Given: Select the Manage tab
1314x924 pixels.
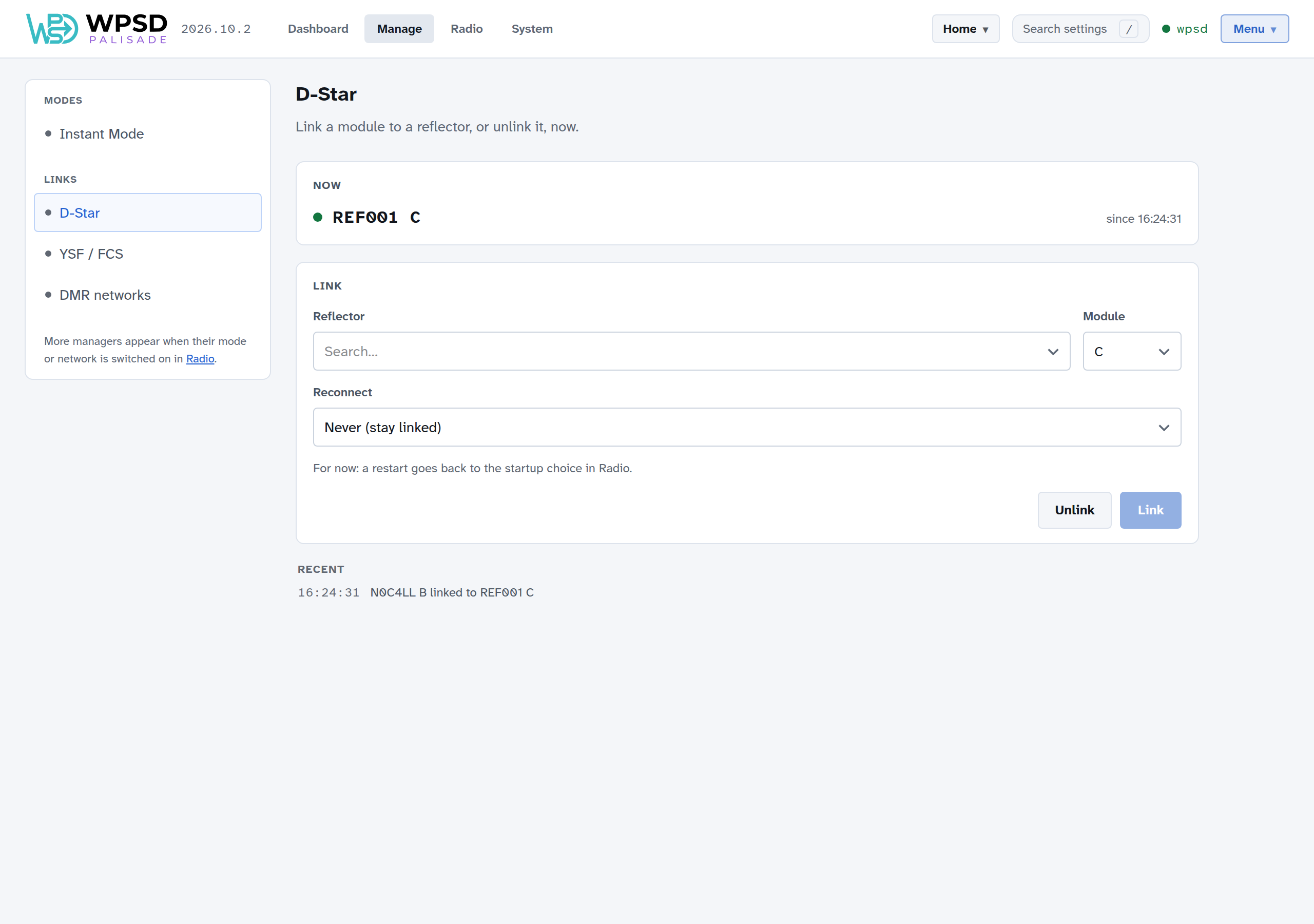Looking at the screenshot, I should tap(399, 29).
